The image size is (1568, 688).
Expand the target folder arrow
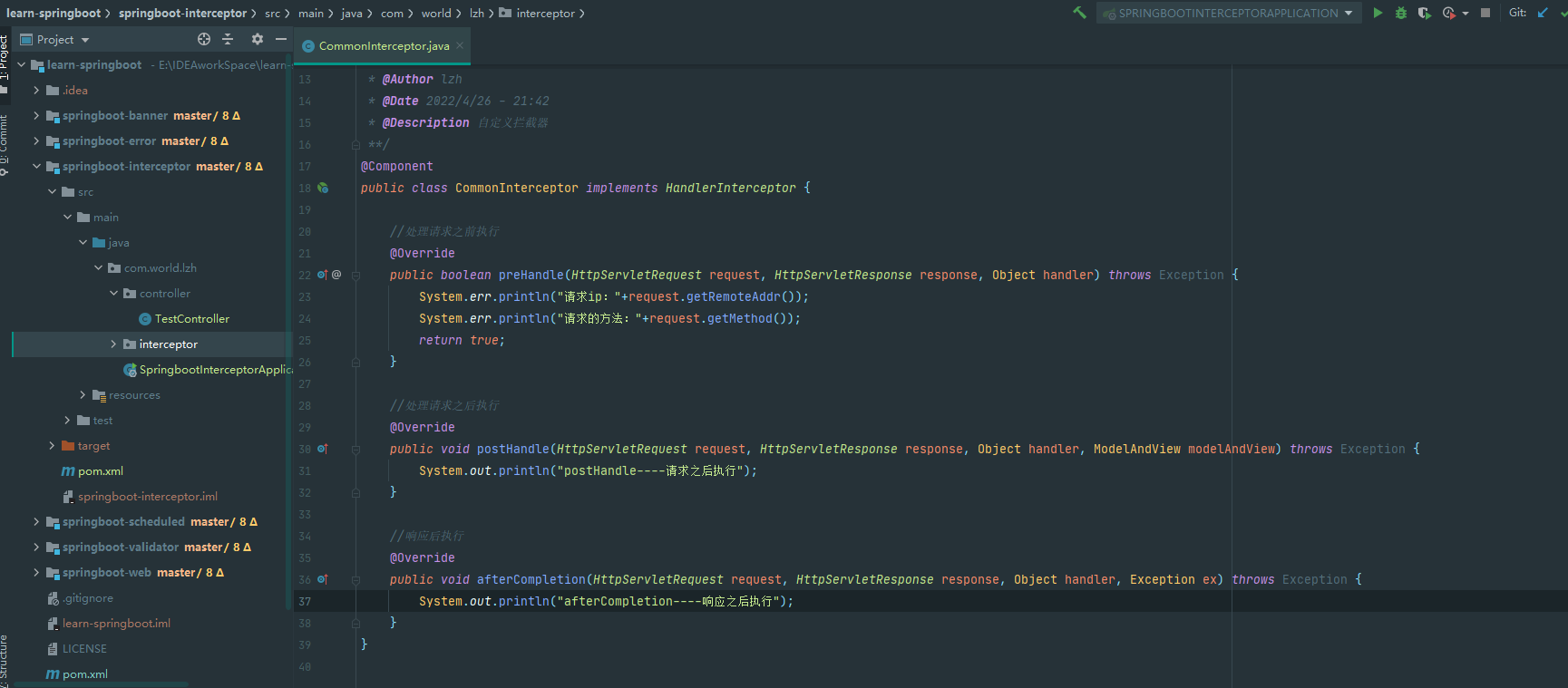pyautogui.click(x=52, y=445)
